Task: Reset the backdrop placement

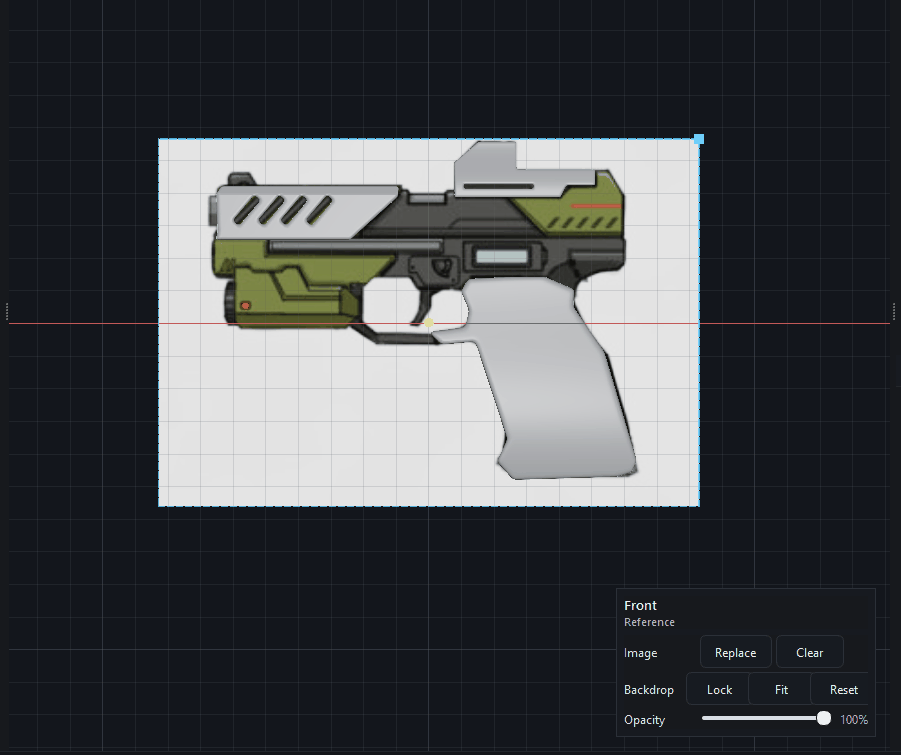Action: (x=843, y=690)
